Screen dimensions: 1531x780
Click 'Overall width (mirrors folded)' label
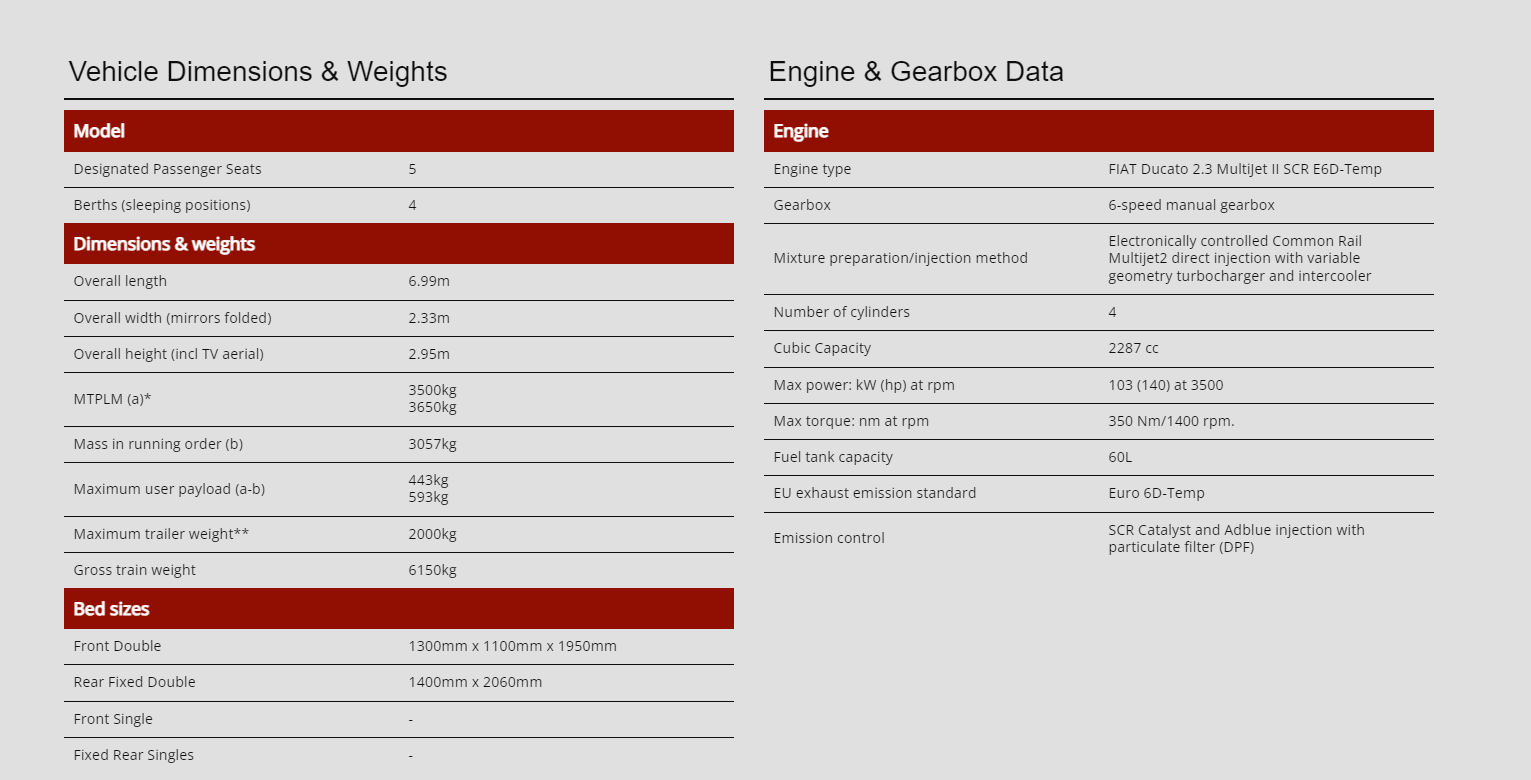172,318
